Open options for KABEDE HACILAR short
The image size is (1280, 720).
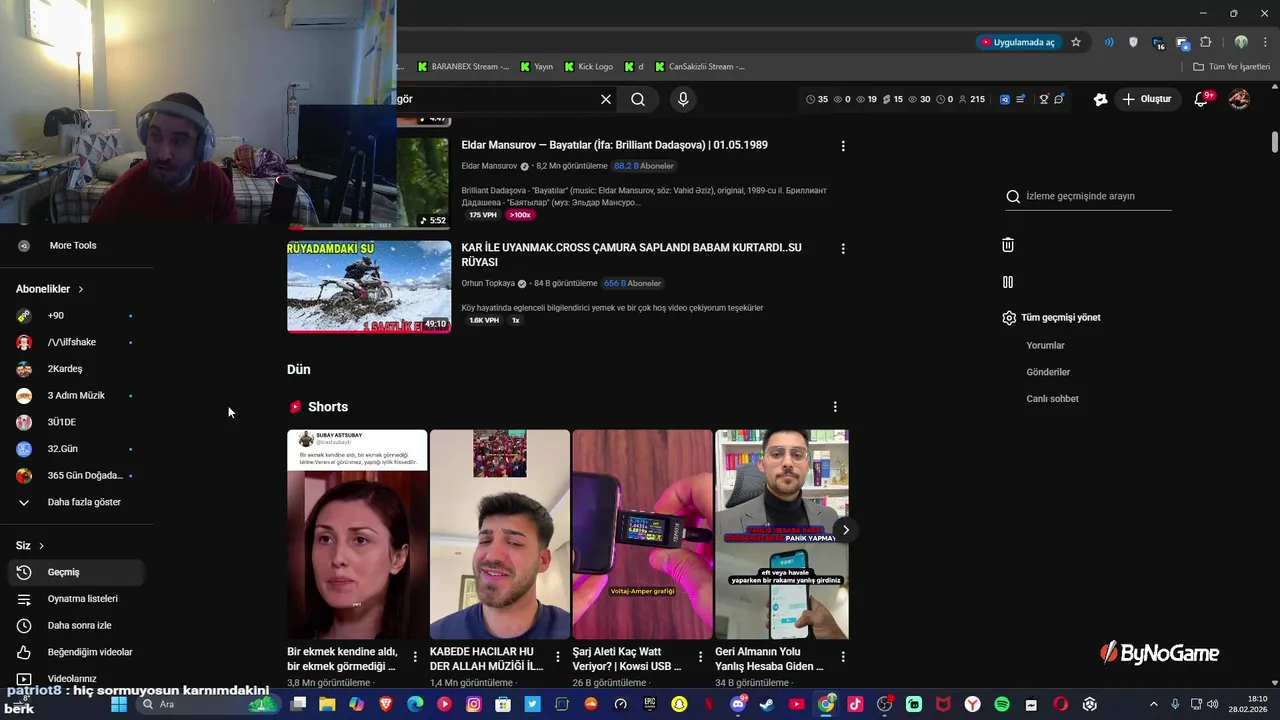(558, 657)
